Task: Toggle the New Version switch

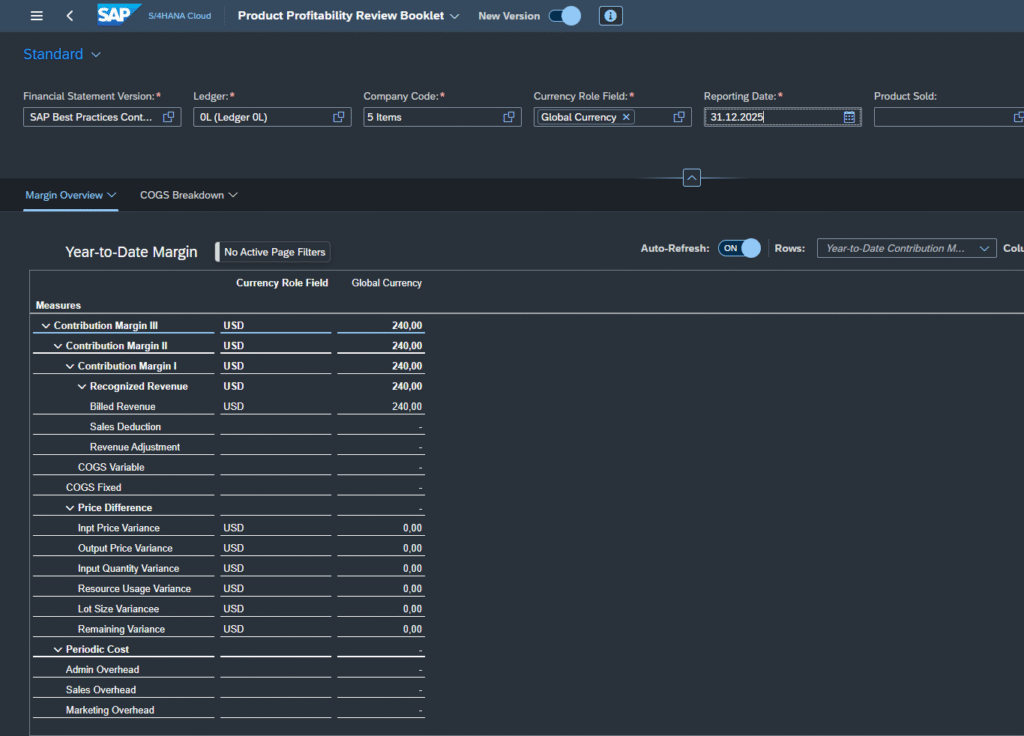Action: [x=564, y=16]
